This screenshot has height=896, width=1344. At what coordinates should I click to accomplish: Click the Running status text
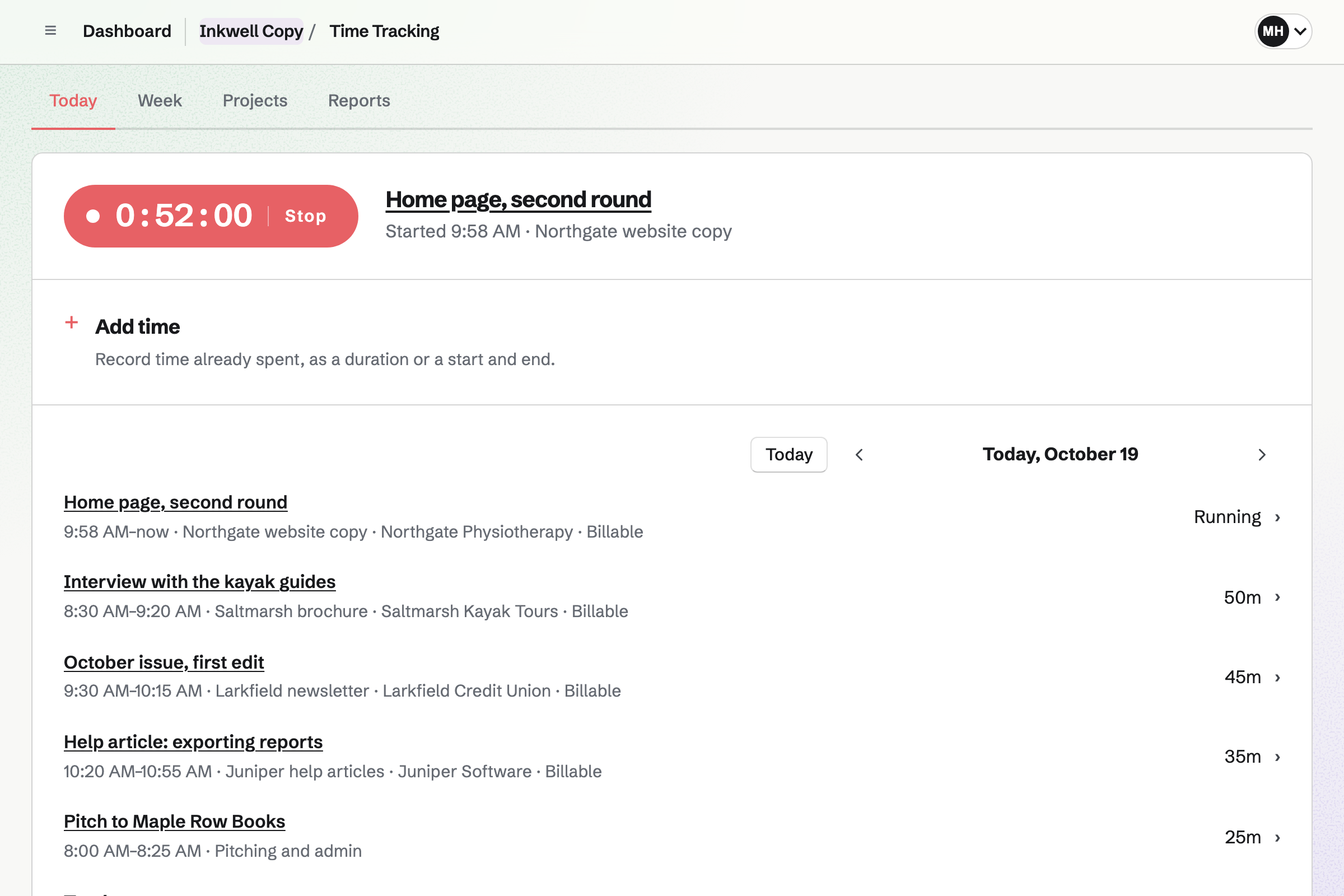point(1228,517)
